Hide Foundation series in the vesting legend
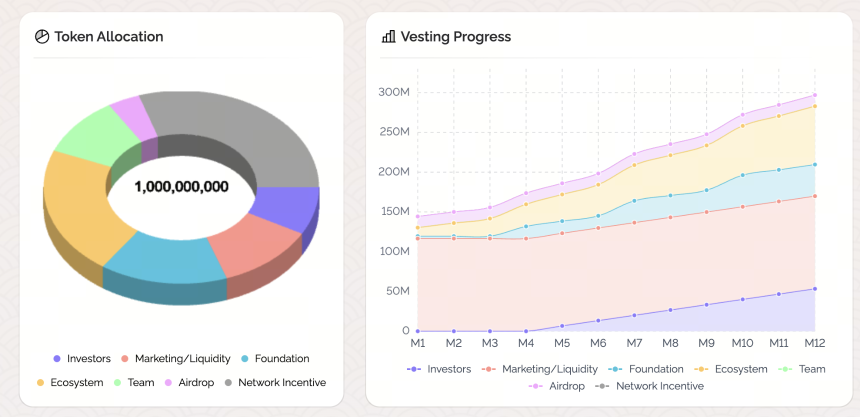The image size is (860, 417). tap(645, 369)
